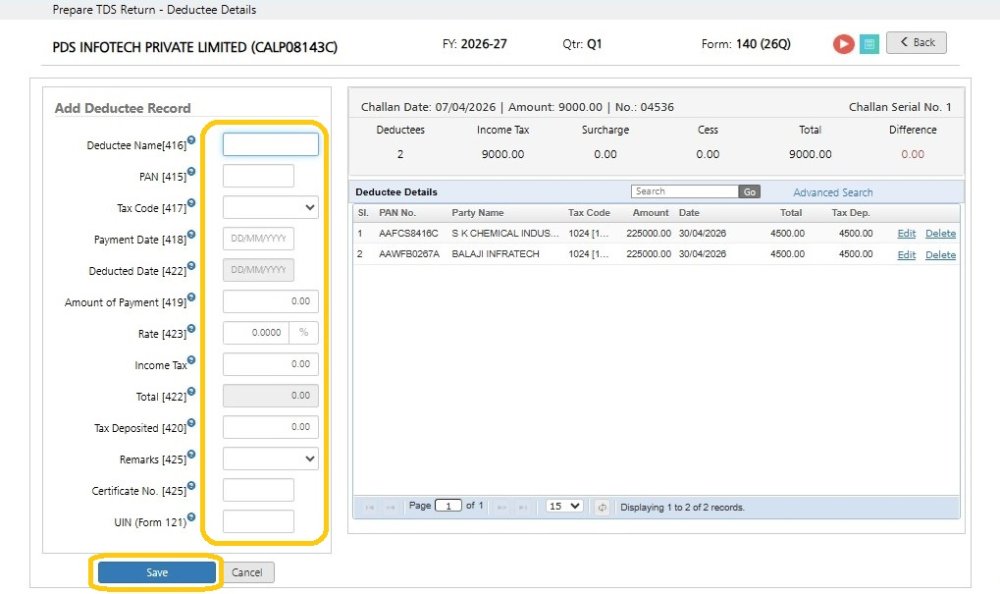Sort by Date column header
Screen dimensions: 1000x594
click(689, 212)
